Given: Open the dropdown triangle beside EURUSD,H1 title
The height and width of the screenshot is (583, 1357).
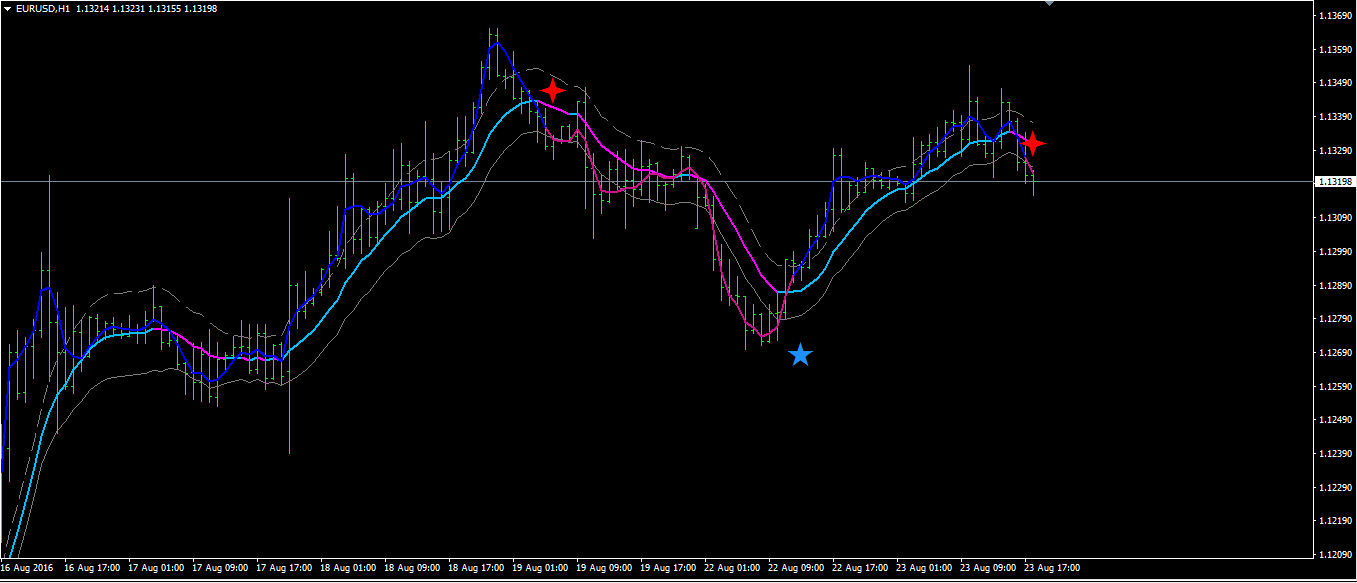Looking at the screenshot, I should pos(8,9).
